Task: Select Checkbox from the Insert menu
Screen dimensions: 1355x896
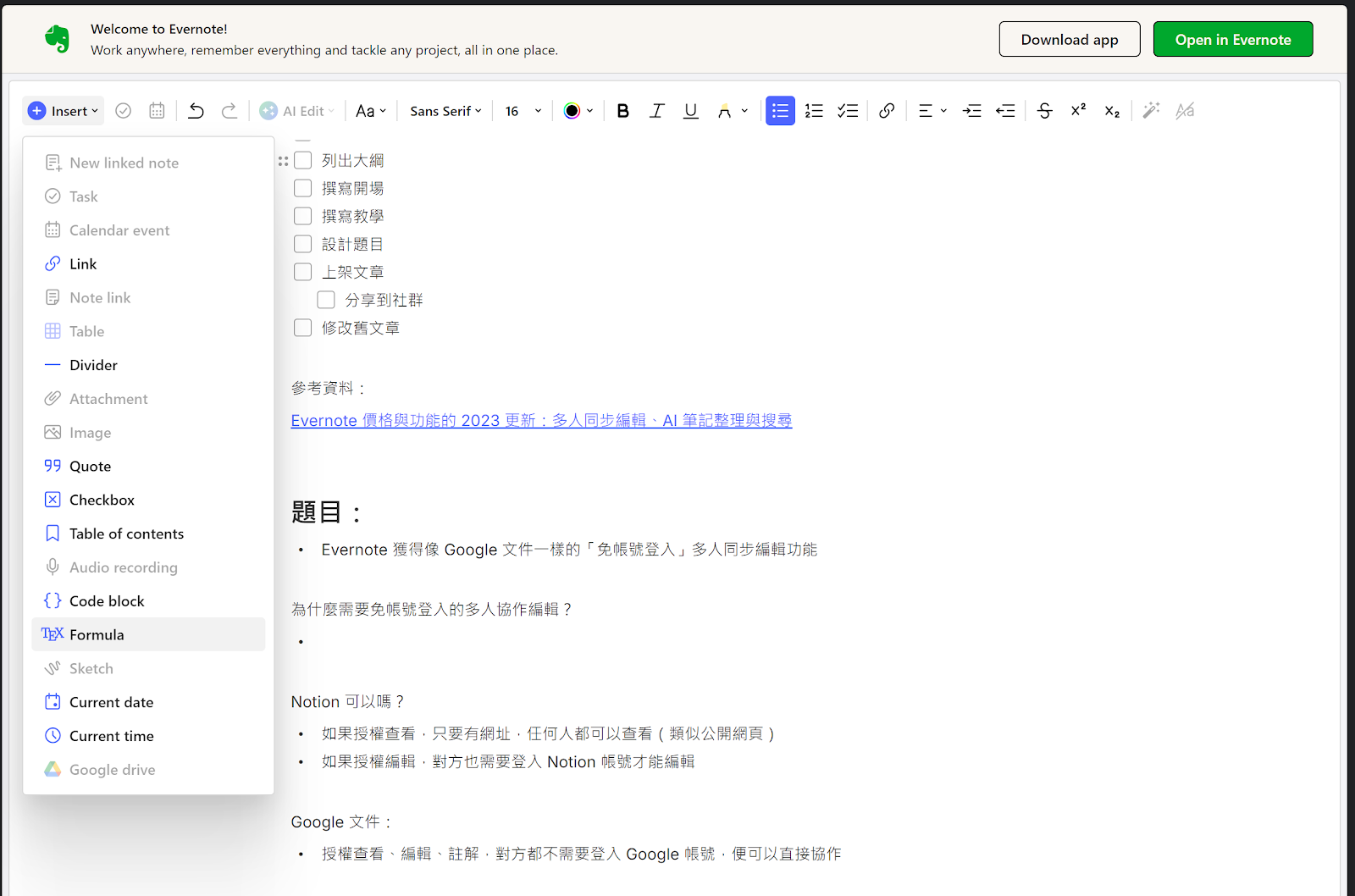Action: (148, 500)
